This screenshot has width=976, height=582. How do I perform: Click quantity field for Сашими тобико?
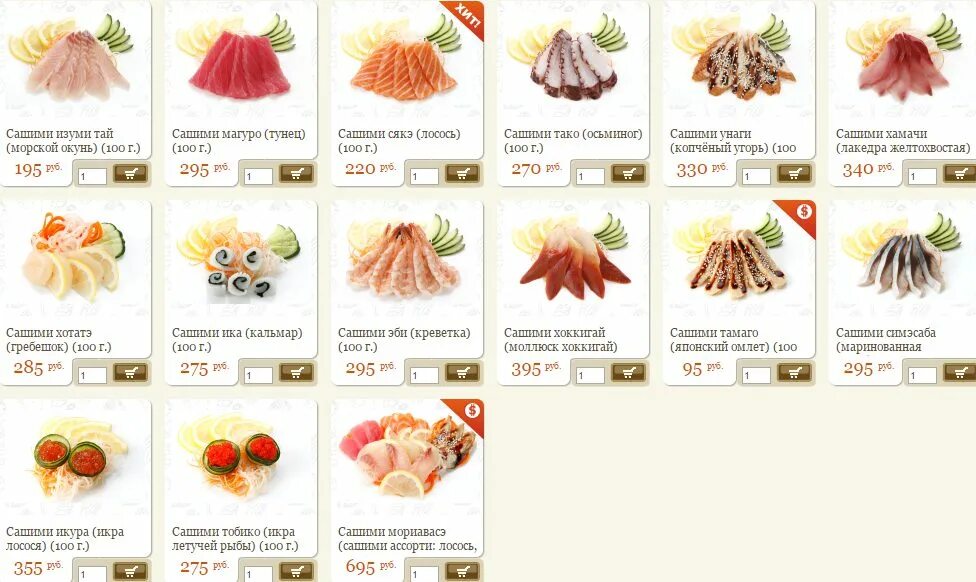pyautogui.click(x=258, y=574)
